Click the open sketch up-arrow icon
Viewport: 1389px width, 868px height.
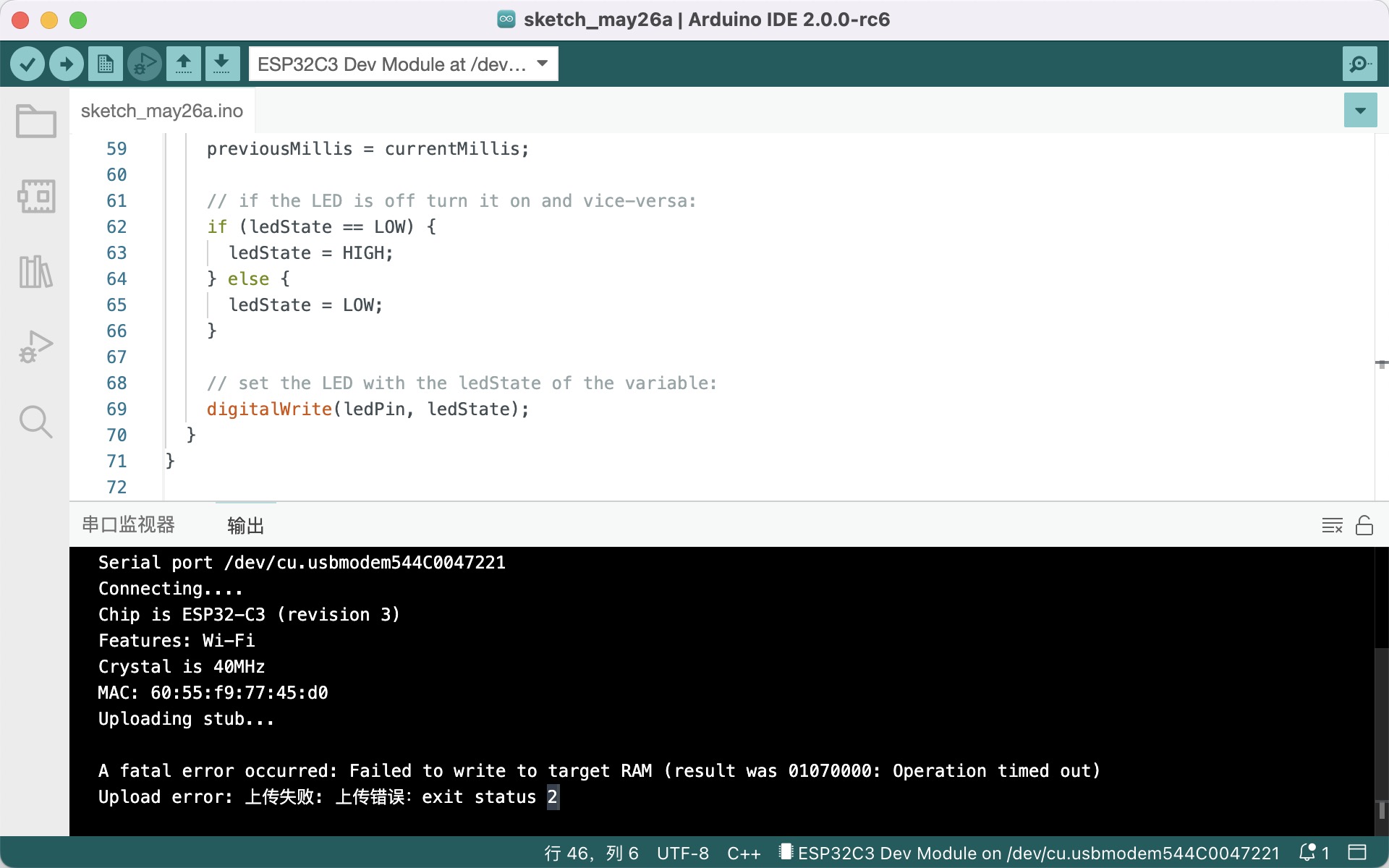[x=184, y=64]
